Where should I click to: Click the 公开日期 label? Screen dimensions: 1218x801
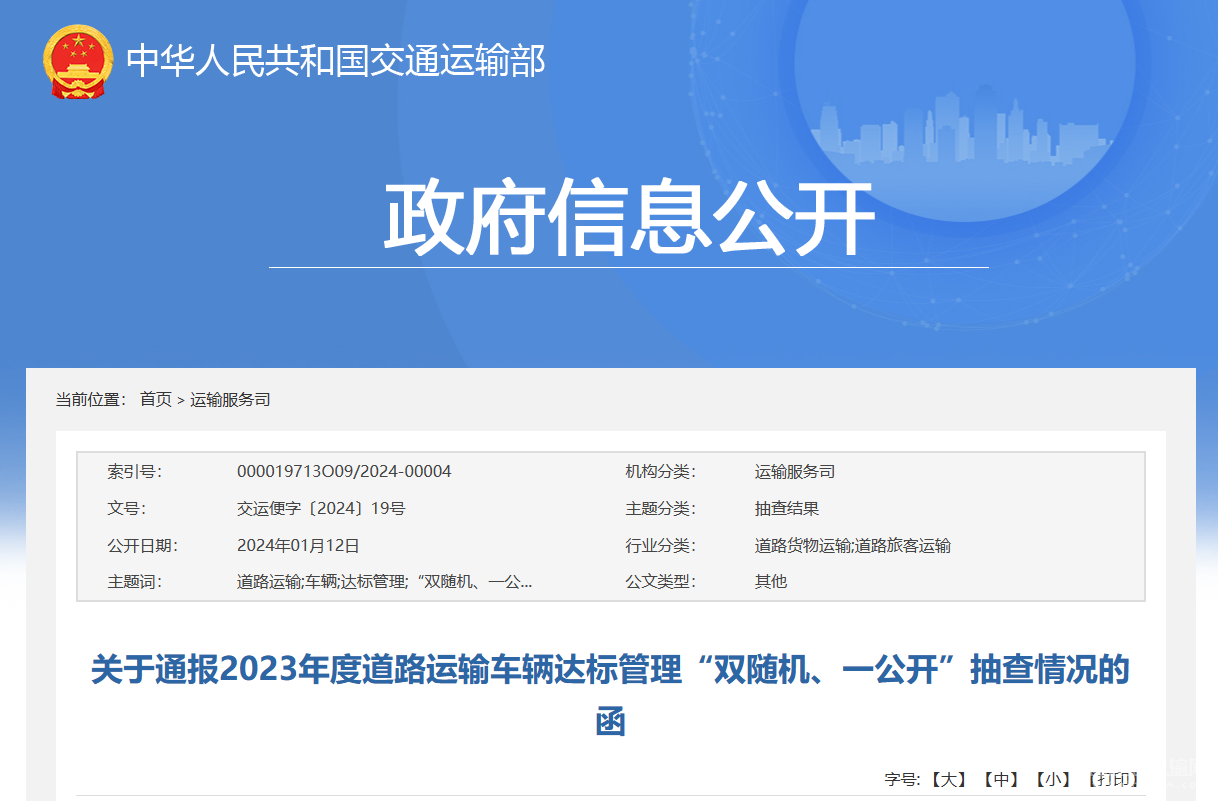tap(143, 545)
